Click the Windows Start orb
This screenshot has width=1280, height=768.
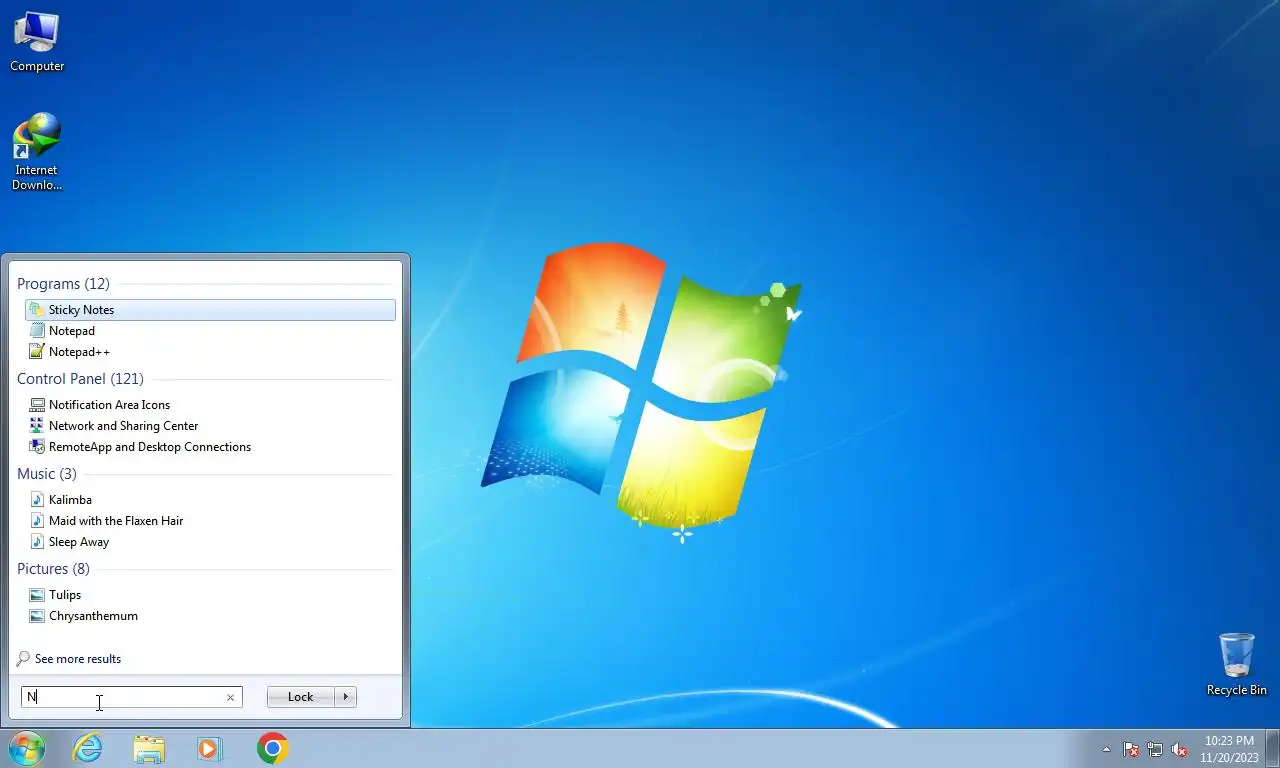tap(26, 748)
